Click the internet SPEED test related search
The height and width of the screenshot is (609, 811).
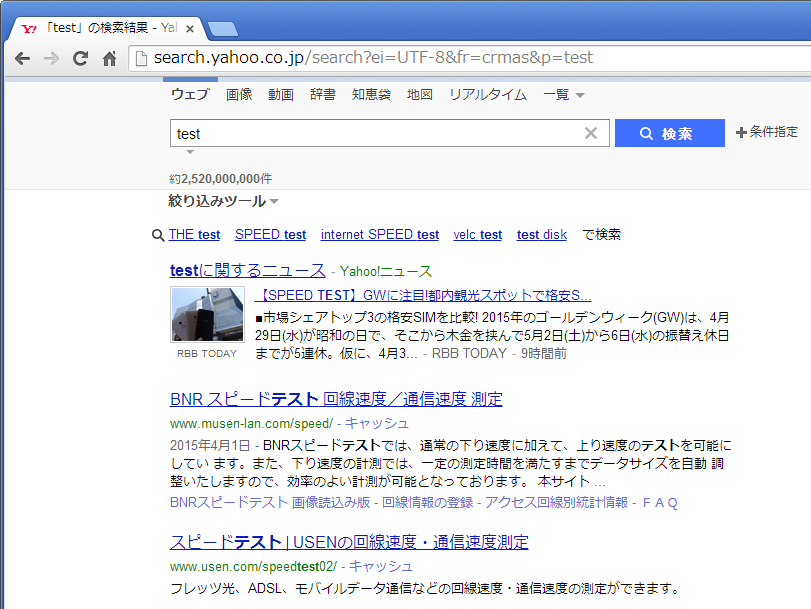(x=380, y=234)
